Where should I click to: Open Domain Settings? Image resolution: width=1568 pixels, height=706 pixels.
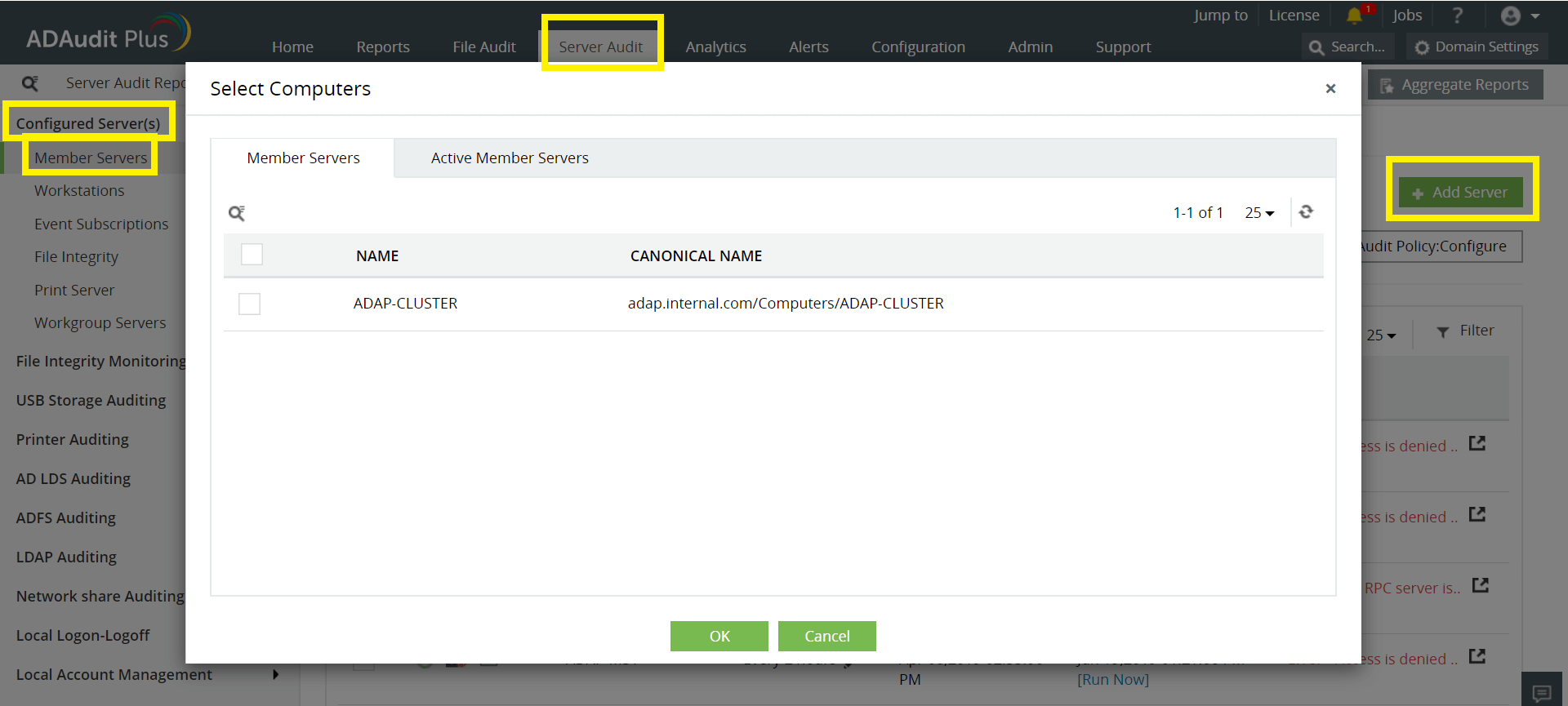1477,47
